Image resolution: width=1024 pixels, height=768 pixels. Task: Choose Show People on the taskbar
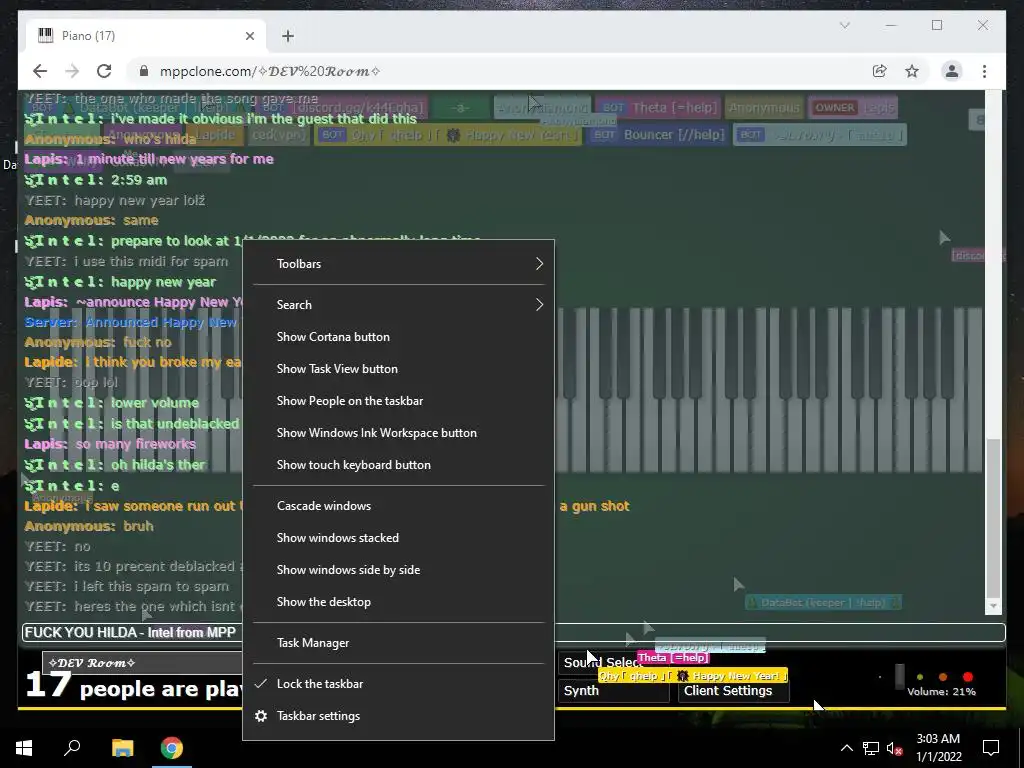click(398, 401)
